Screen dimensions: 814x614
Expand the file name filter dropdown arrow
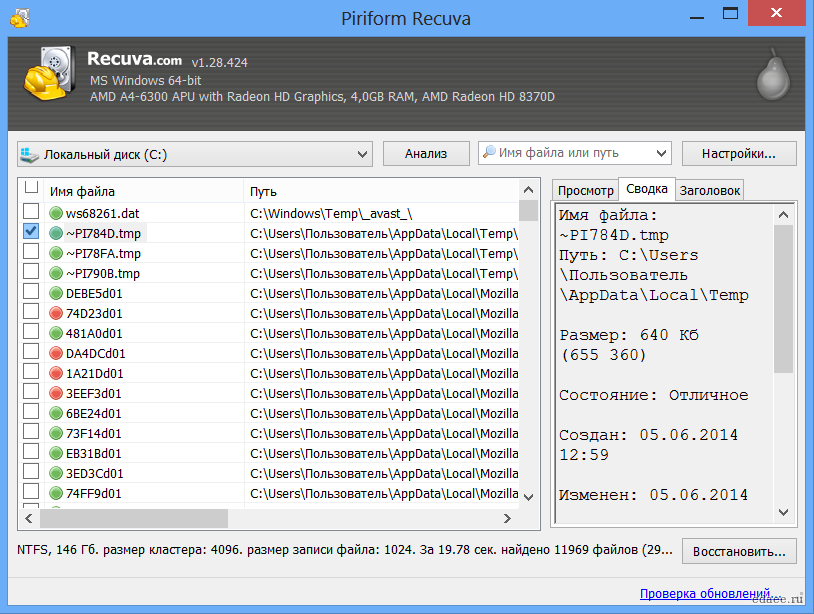(x=661, y=153)
